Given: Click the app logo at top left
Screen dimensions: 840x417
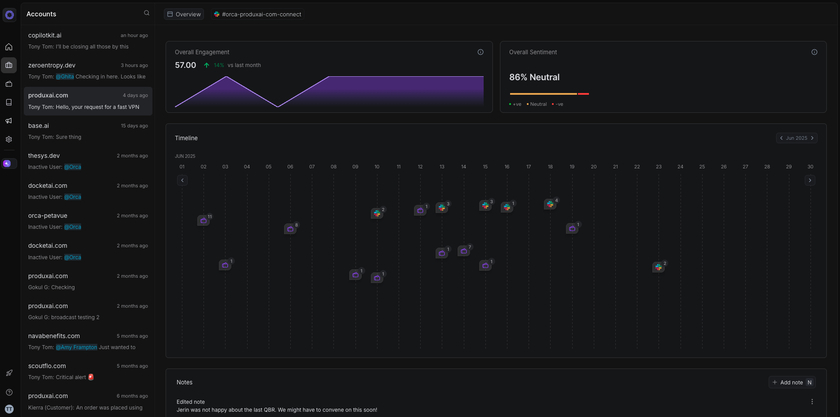Looking at the screenshot, I should (x=9, y=14).
